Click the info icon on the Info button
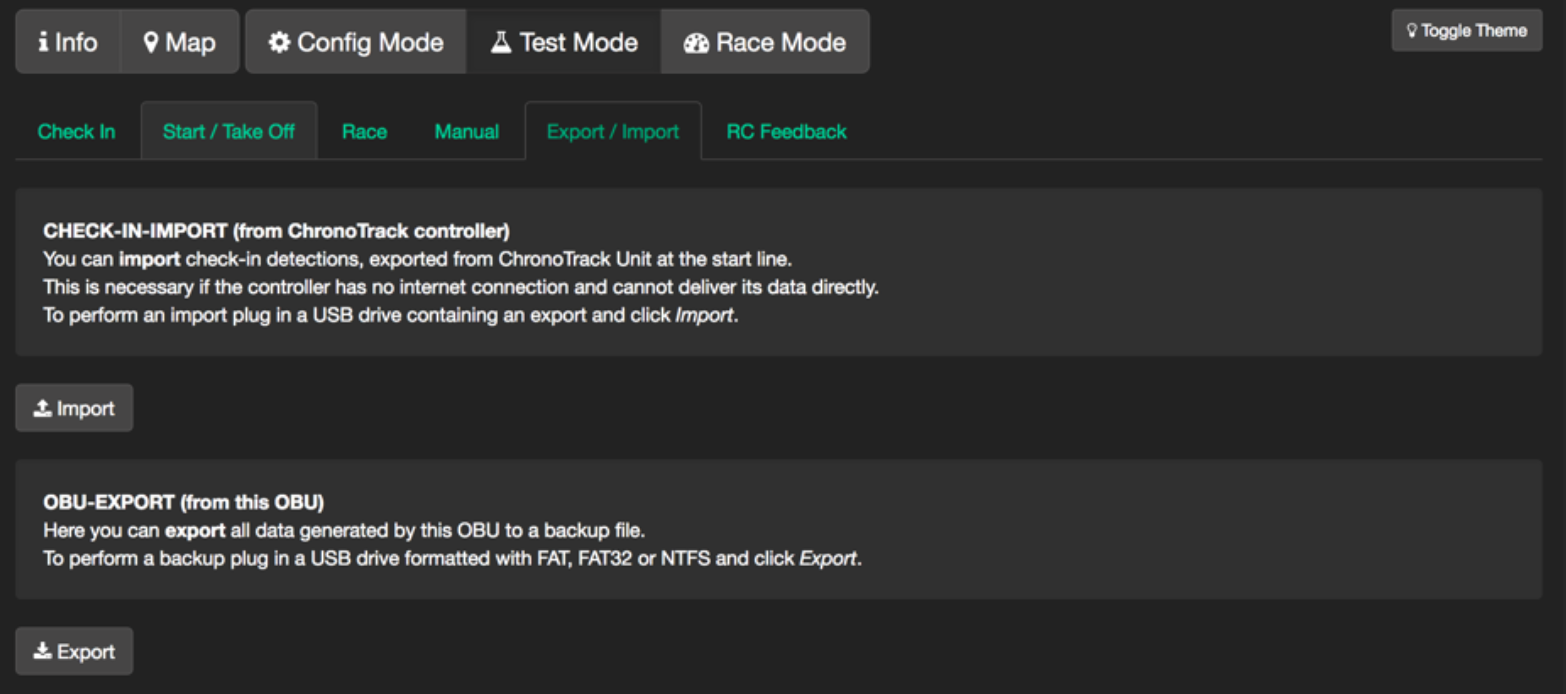Screen dimensions: 1566x694 (43, 42)
